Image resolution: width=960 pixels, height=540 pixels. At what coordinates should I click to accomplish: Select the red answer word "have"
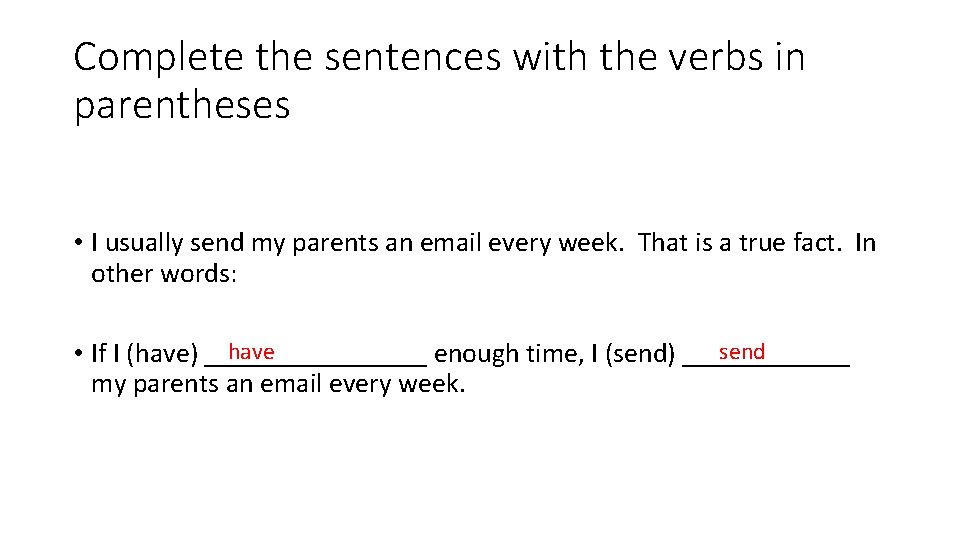tap(251, 352)
